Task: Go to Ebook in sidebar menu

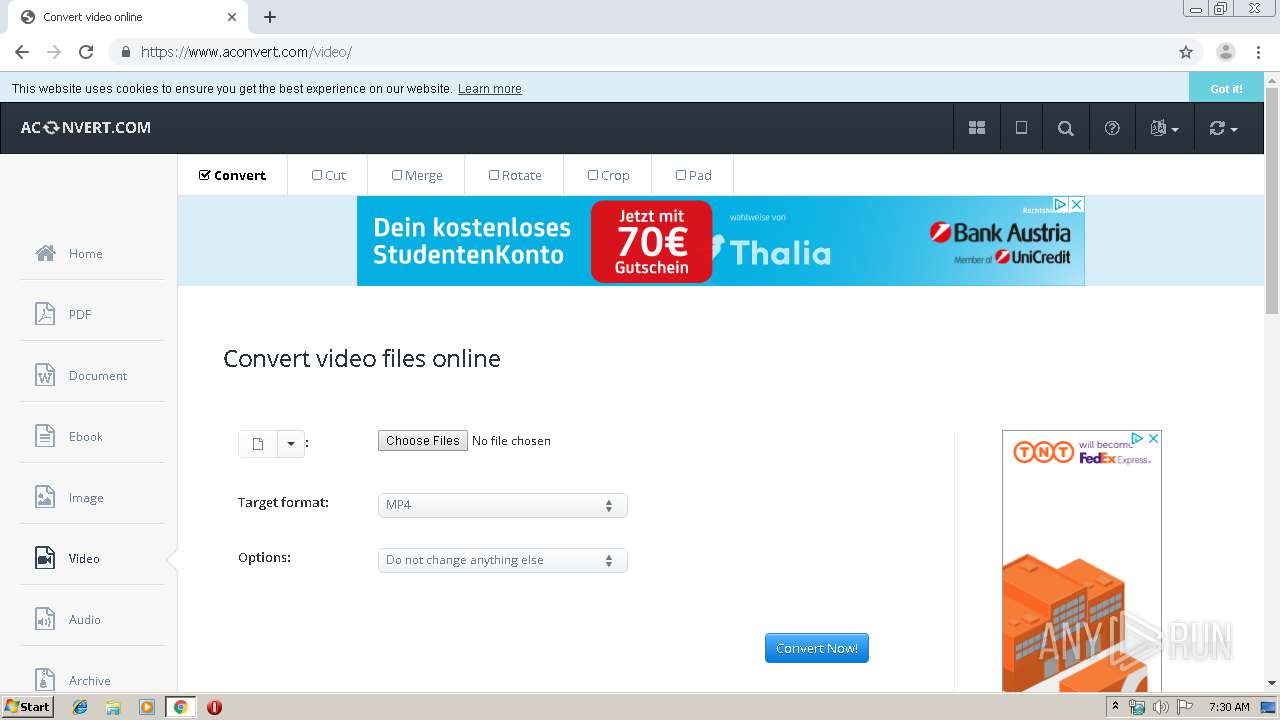Action: [86, 437]
